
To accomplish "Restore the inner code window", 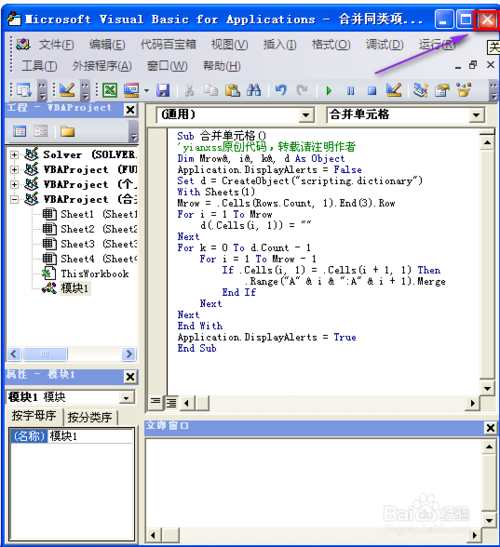I will point(473,65).
